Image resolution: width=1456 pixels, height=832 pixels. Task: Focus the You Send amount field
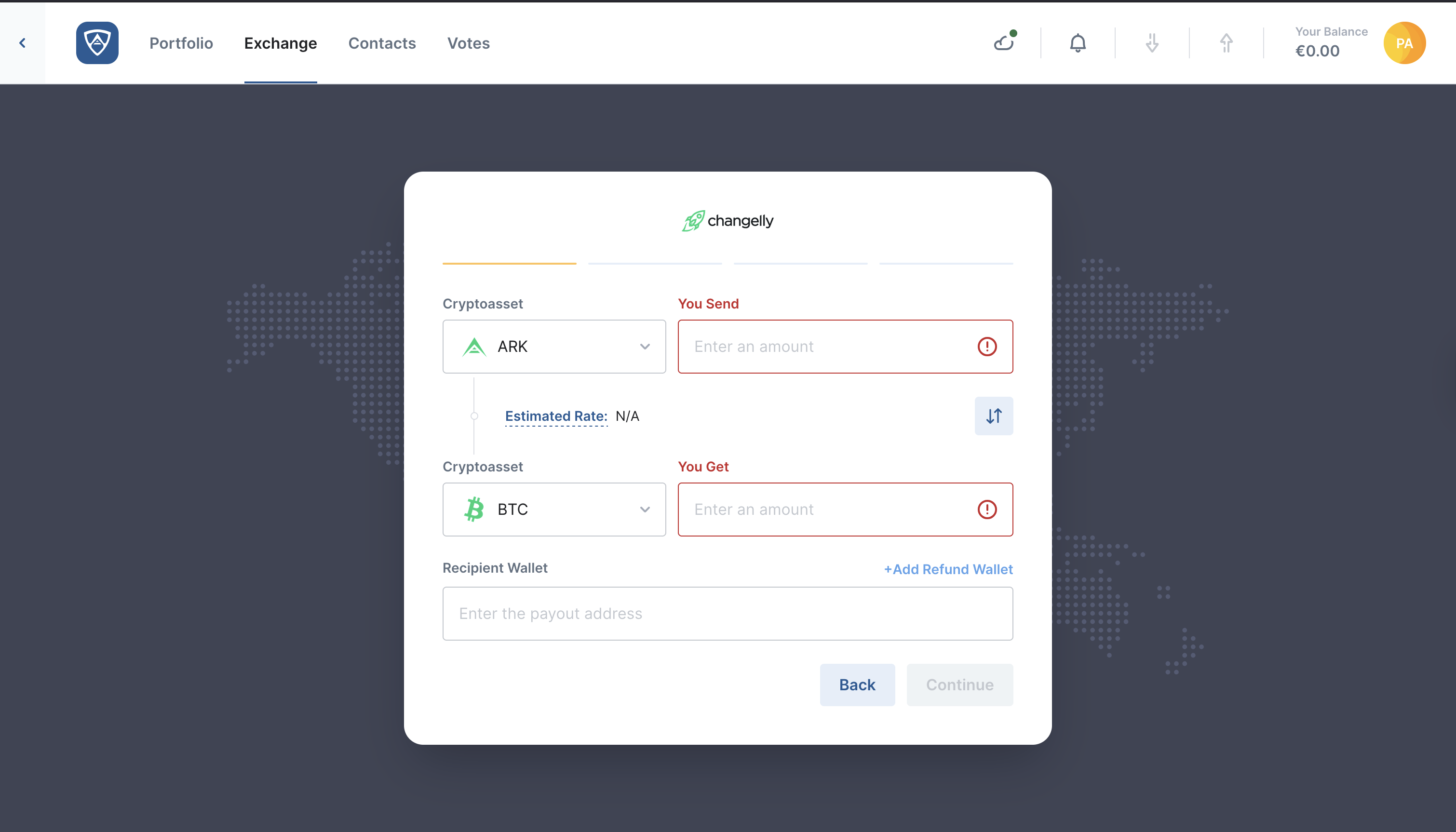pos(845,346)
